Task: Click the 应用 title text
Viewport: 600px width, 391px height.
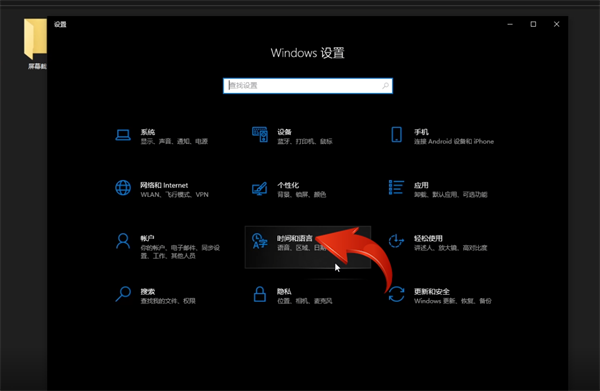Action: (421, 185)
